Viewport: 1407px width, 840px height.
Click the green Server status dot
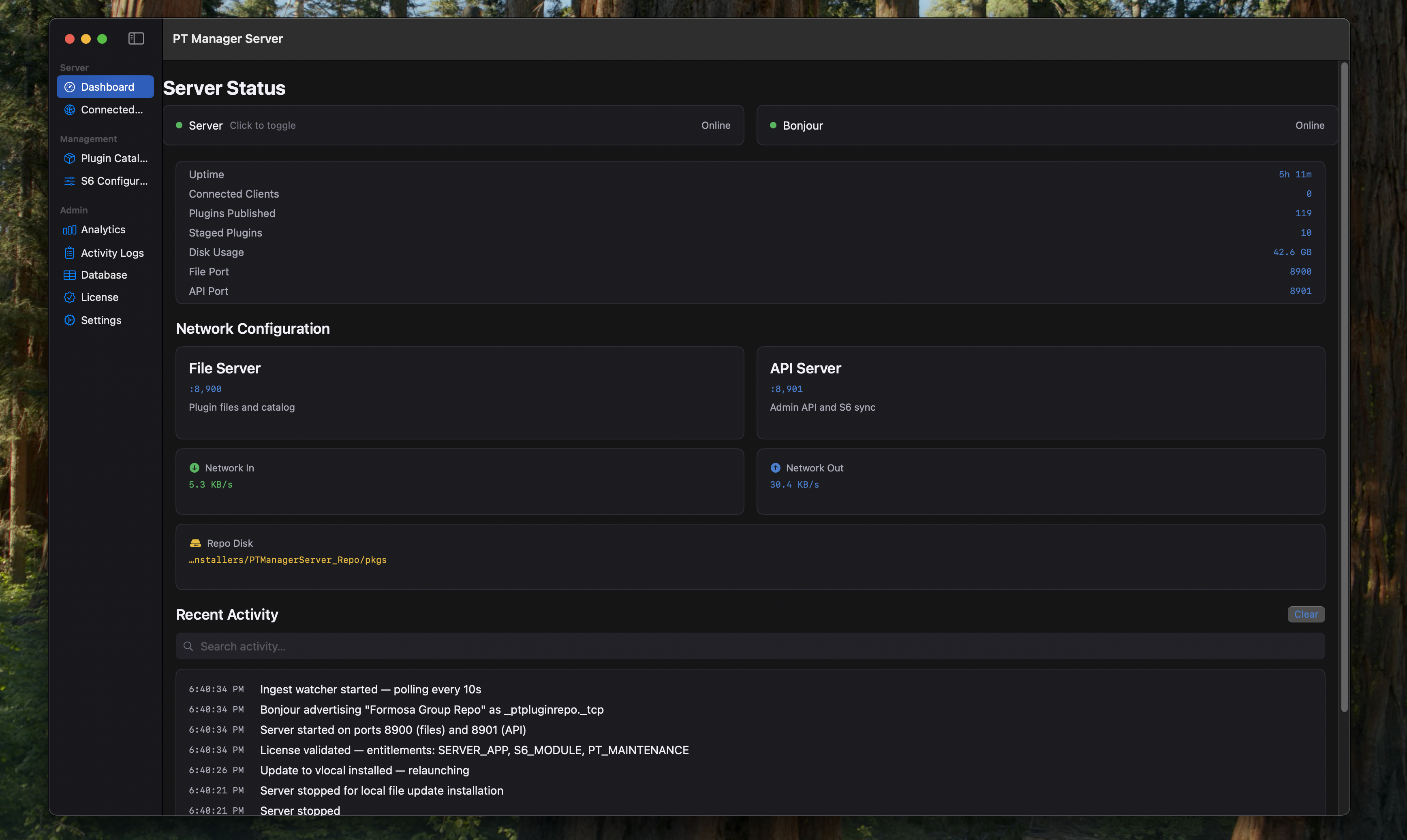(x=179, y=125)
